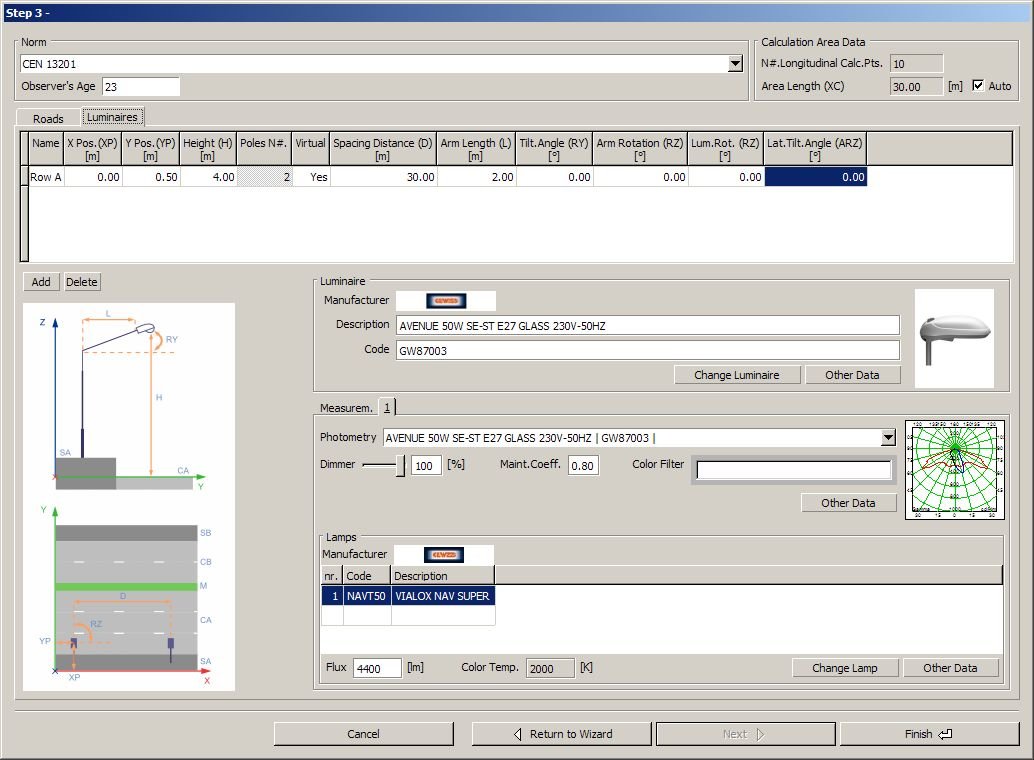Click Row A Virtual cell Yes
Image resolution: width=1034 pixels, height=760 pixels.
(311, 177)
